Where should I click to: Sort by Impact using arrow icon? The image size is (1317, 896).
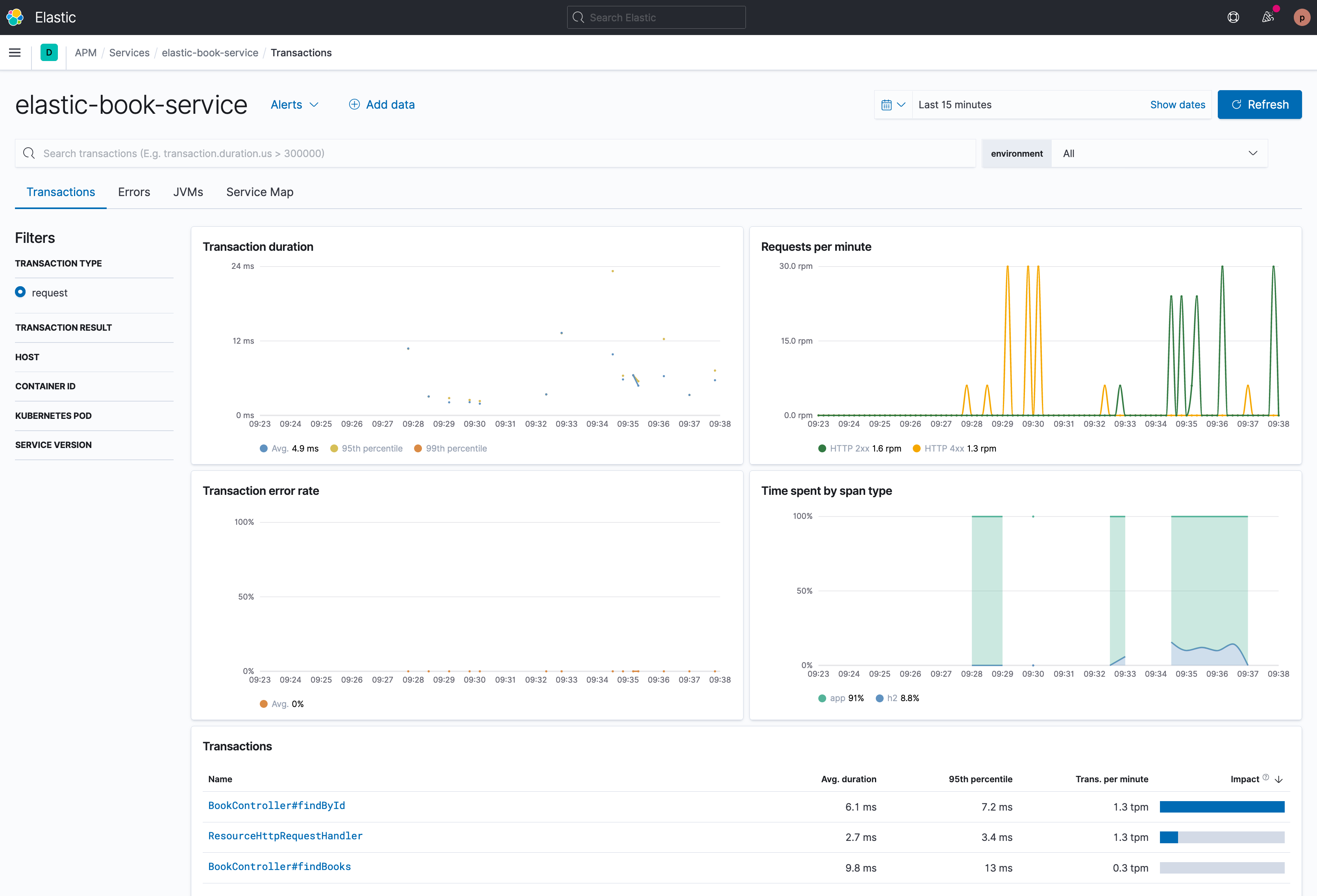coord(1278,779)
